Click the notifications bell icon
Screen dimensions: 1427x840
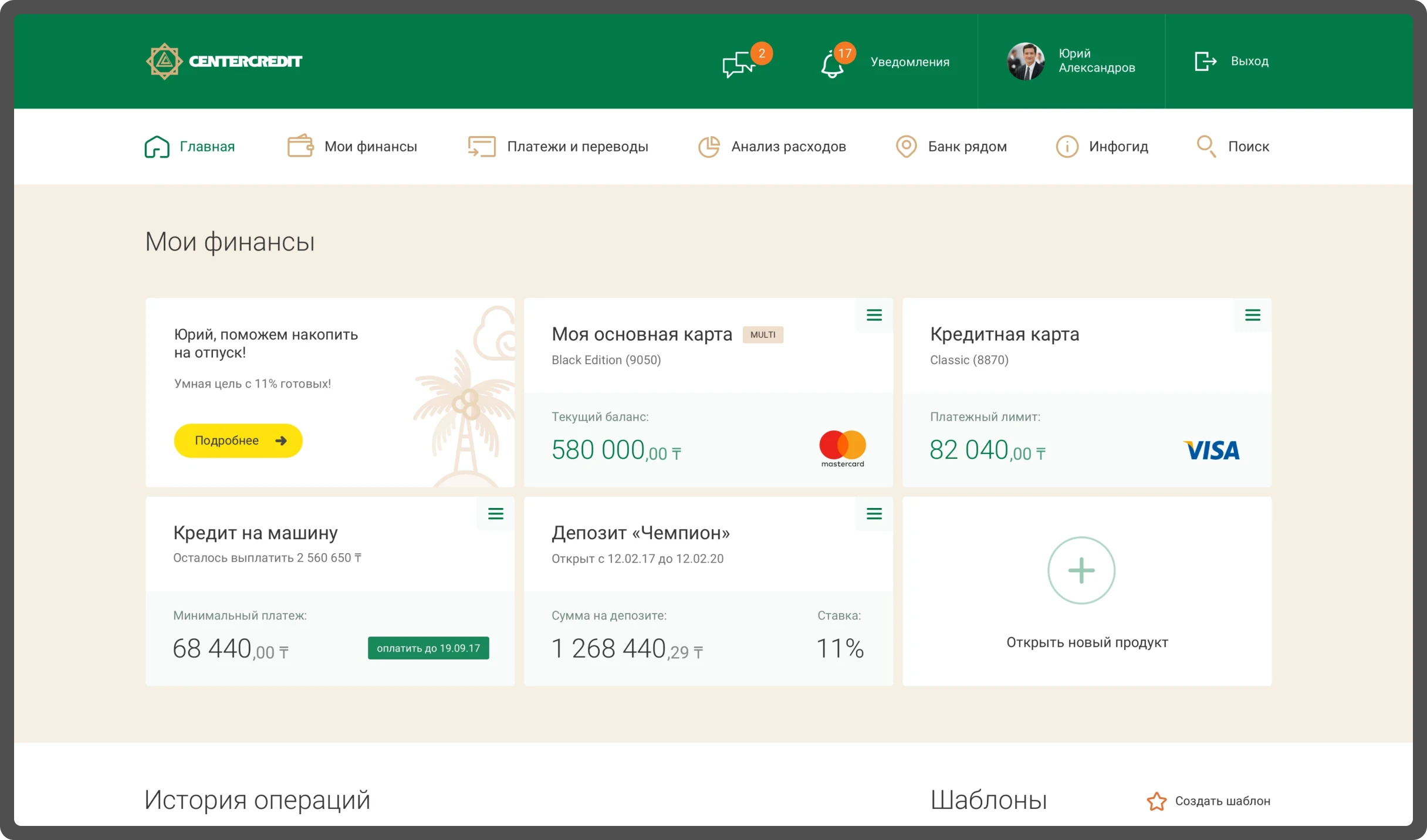coord(832,65)
